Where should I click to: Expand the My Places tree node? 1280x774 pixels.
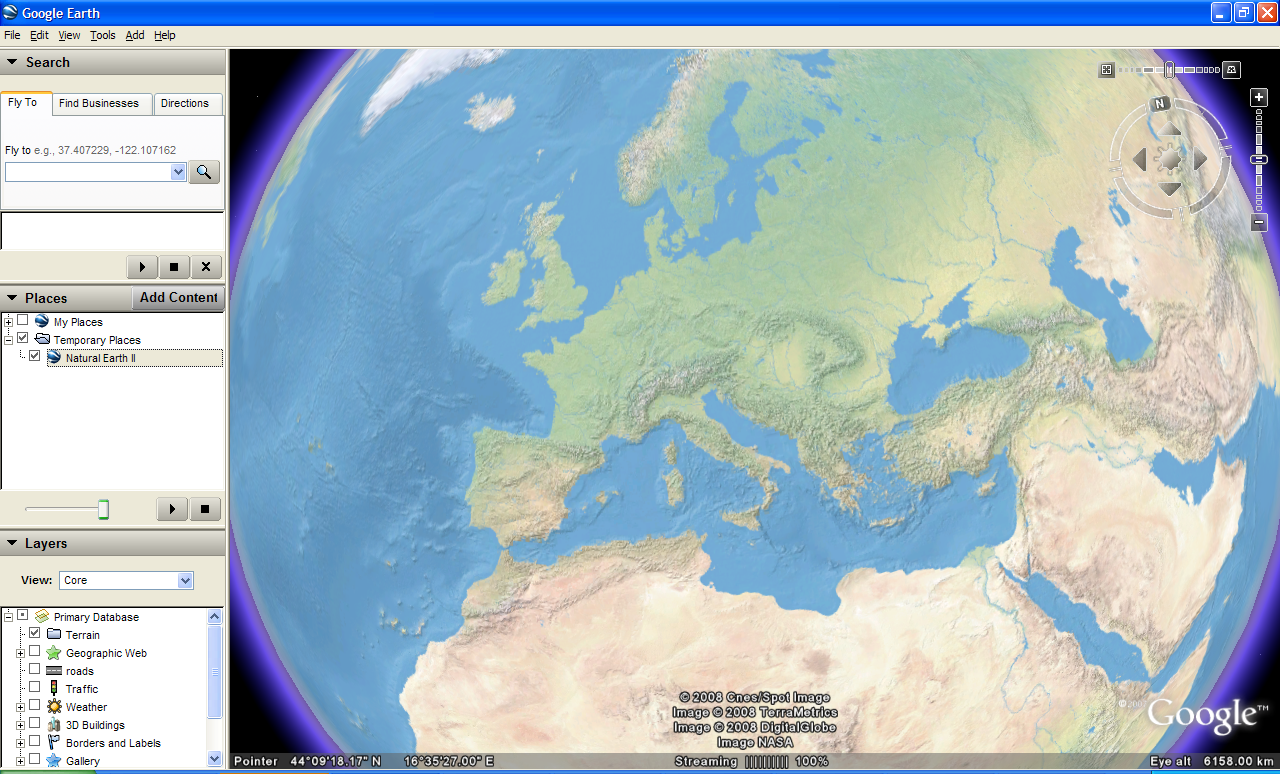click(x=9, y=322)
